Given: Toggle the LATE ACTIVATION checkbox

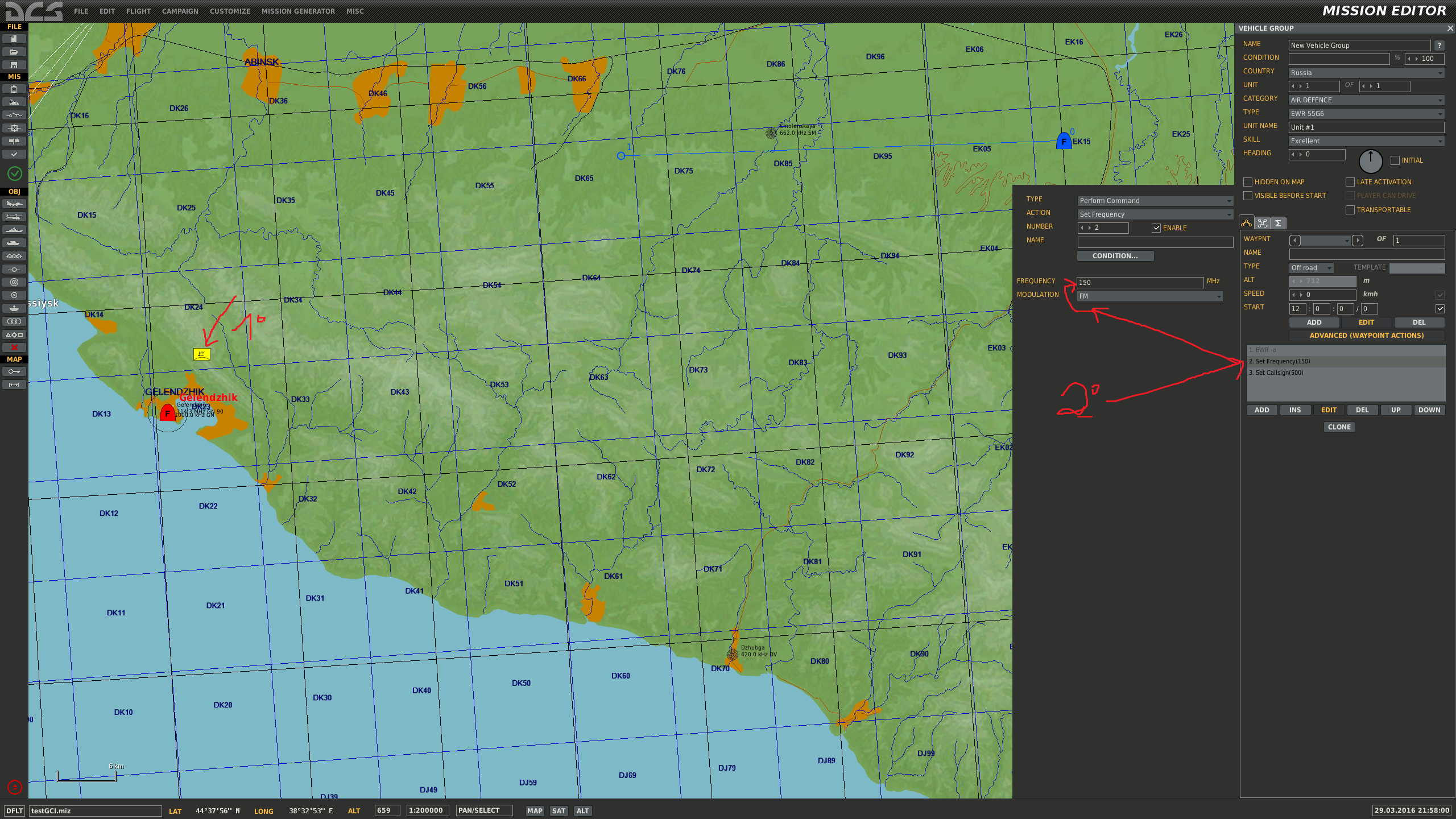Looking at the screenshot, I should tap(1350, 182).
